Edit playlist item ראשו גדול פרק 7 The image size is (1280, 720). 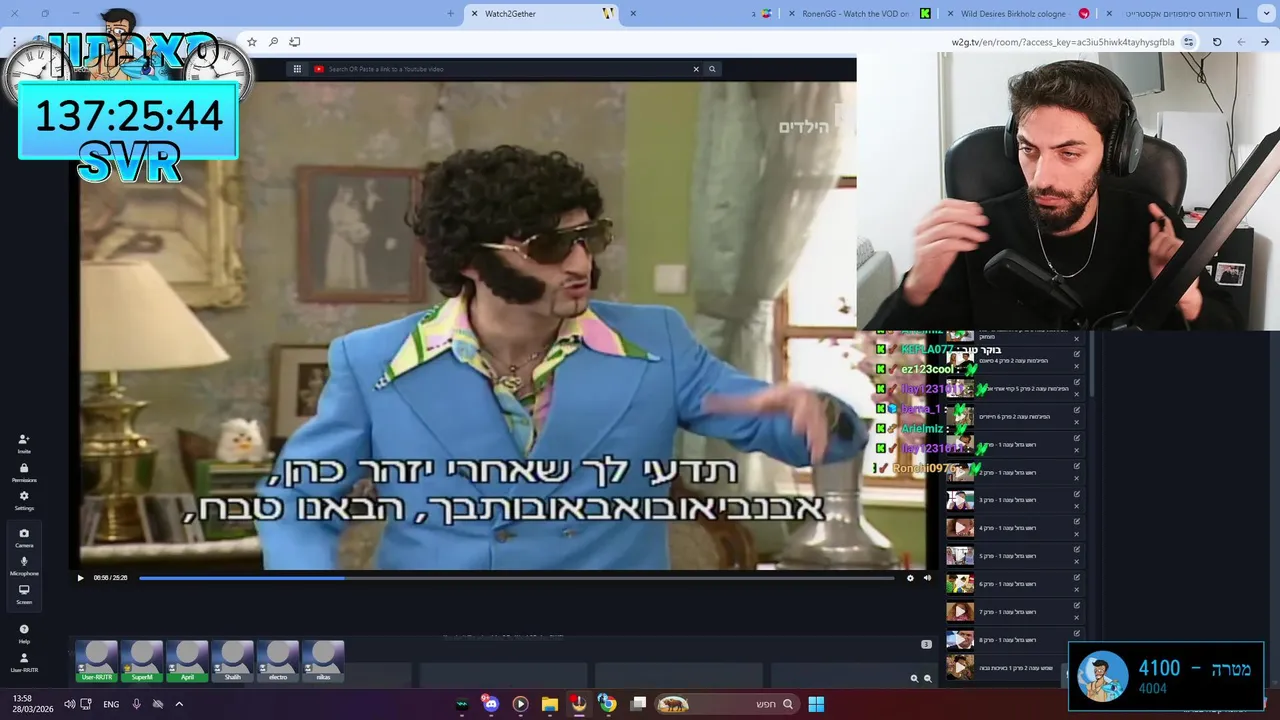(x=1077, y=605)
